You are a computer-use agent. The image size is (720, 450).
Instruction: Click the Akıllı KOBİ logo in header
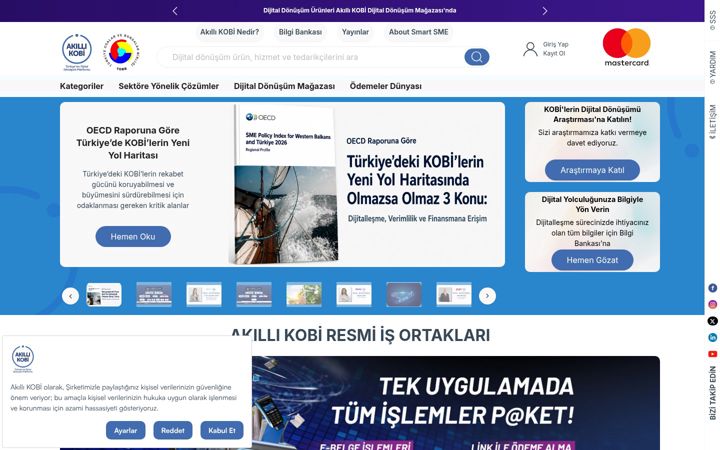tap(77, 52)
